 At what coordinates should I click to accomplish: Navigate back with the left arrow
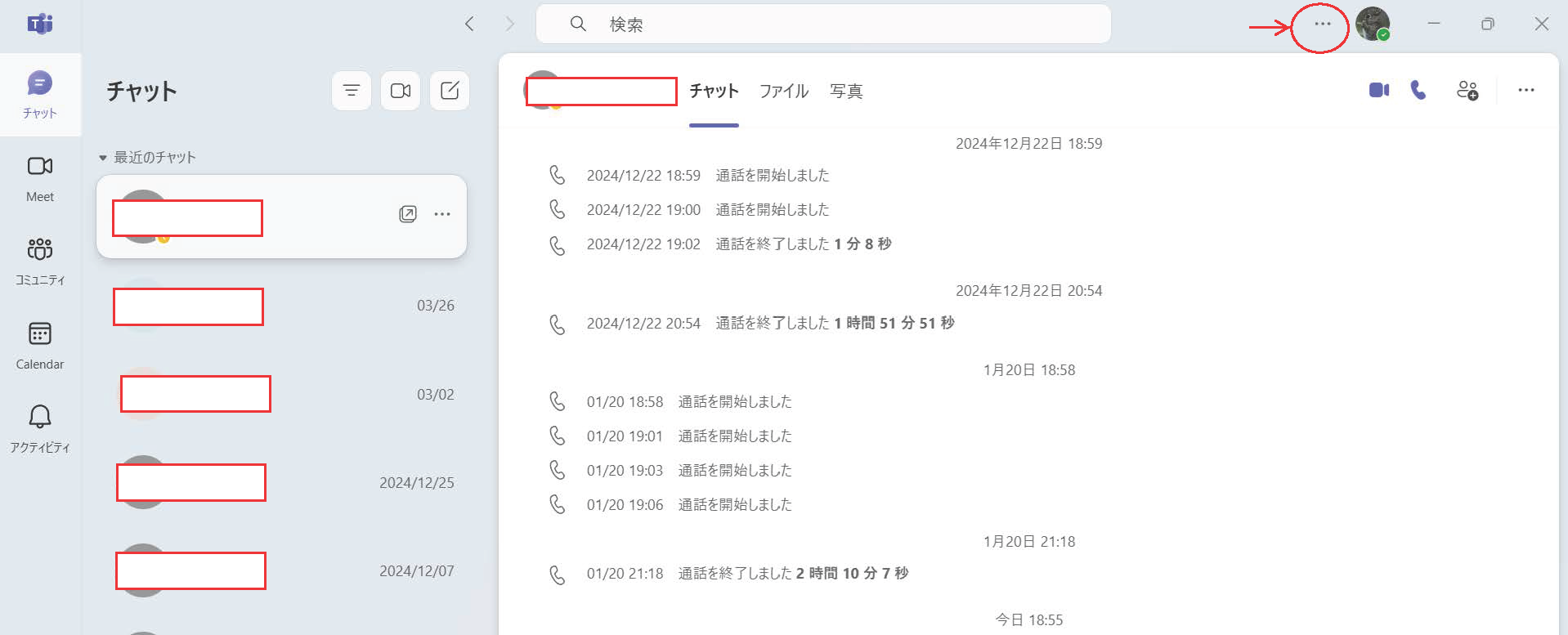pyautogui.click(x=469, y=25)
